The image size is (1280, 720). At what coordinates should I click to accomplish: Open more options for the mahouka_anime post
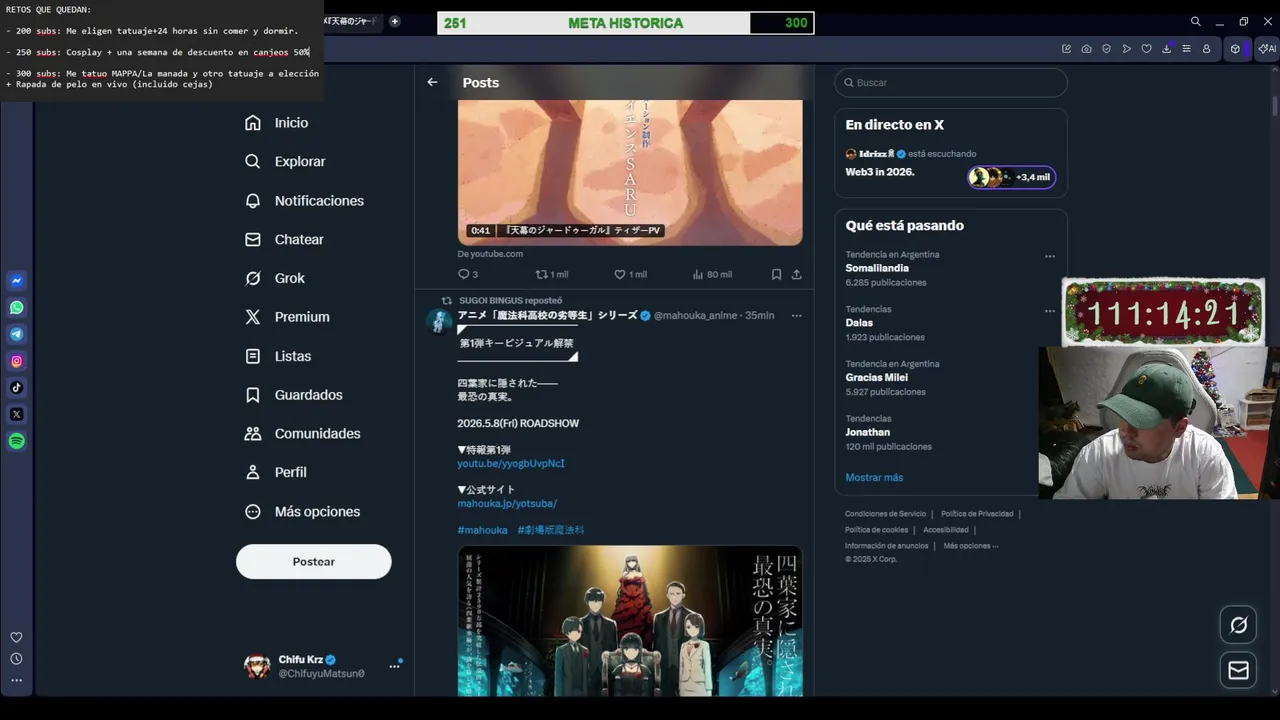(x=796, y=315)
